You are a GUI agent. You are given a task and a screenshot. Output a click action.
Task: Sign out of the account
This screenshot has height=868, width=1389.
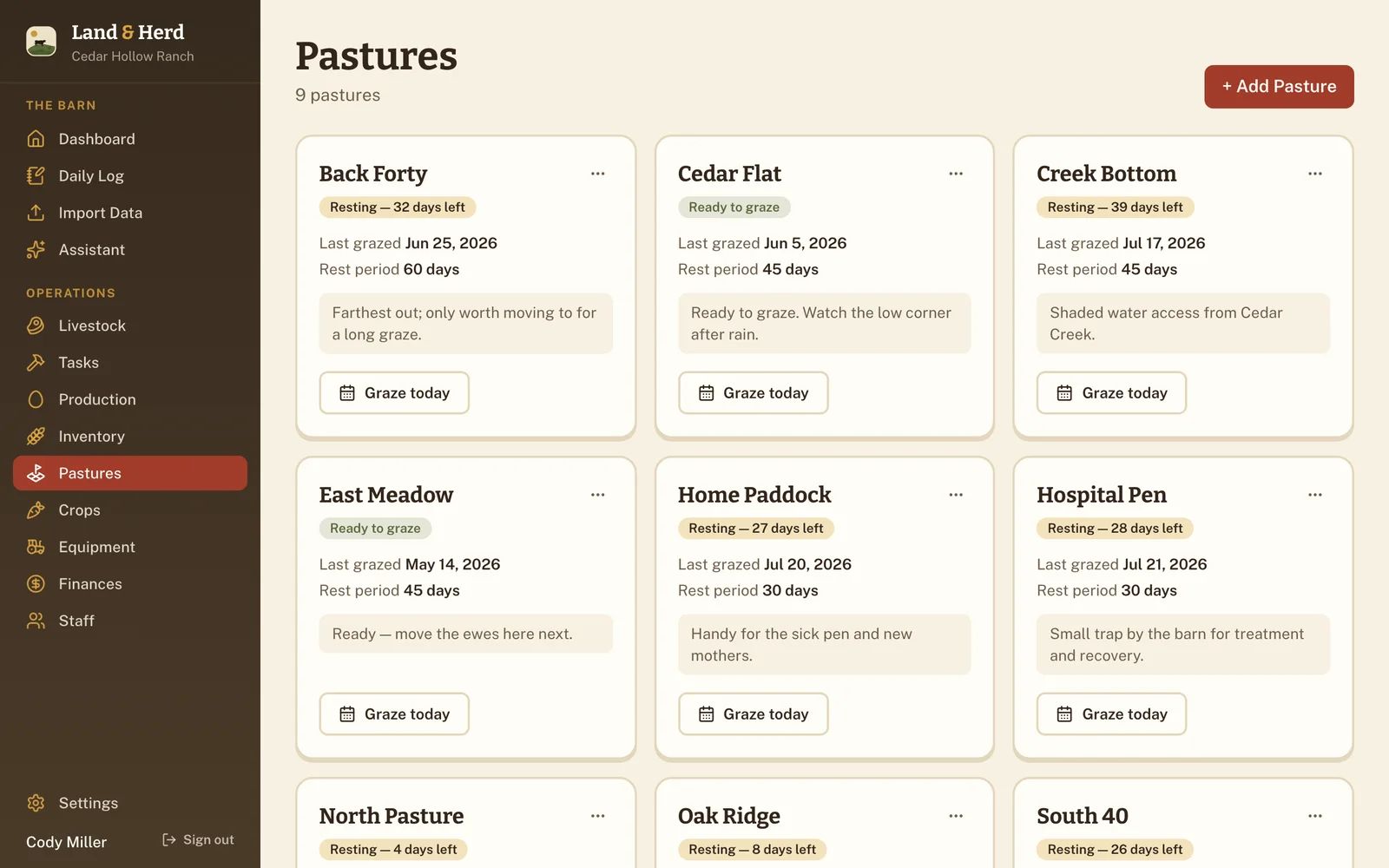[198, 839]
